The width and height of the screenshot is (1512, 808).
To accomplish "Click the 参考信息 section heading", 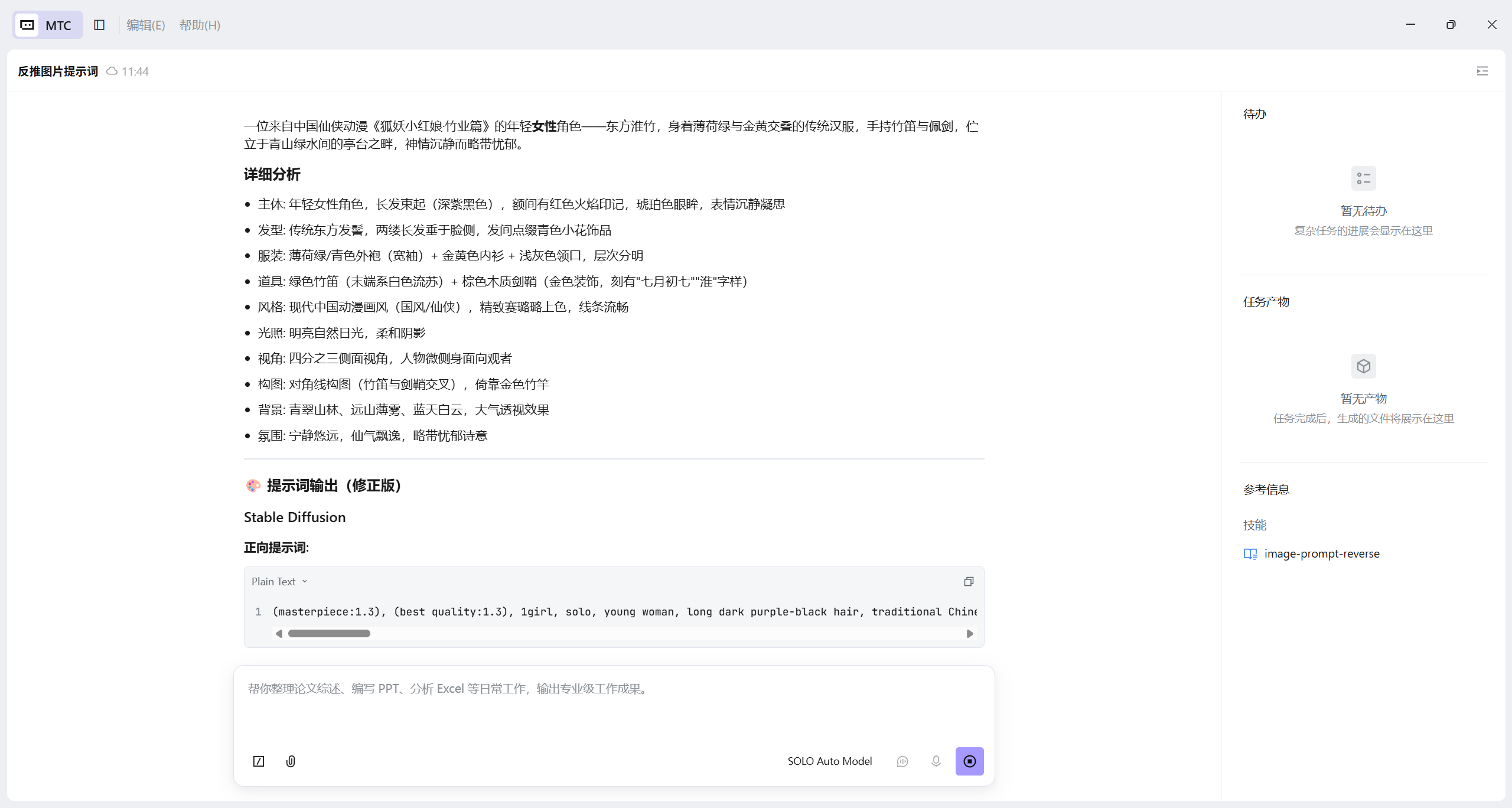I will [1266, 490].
